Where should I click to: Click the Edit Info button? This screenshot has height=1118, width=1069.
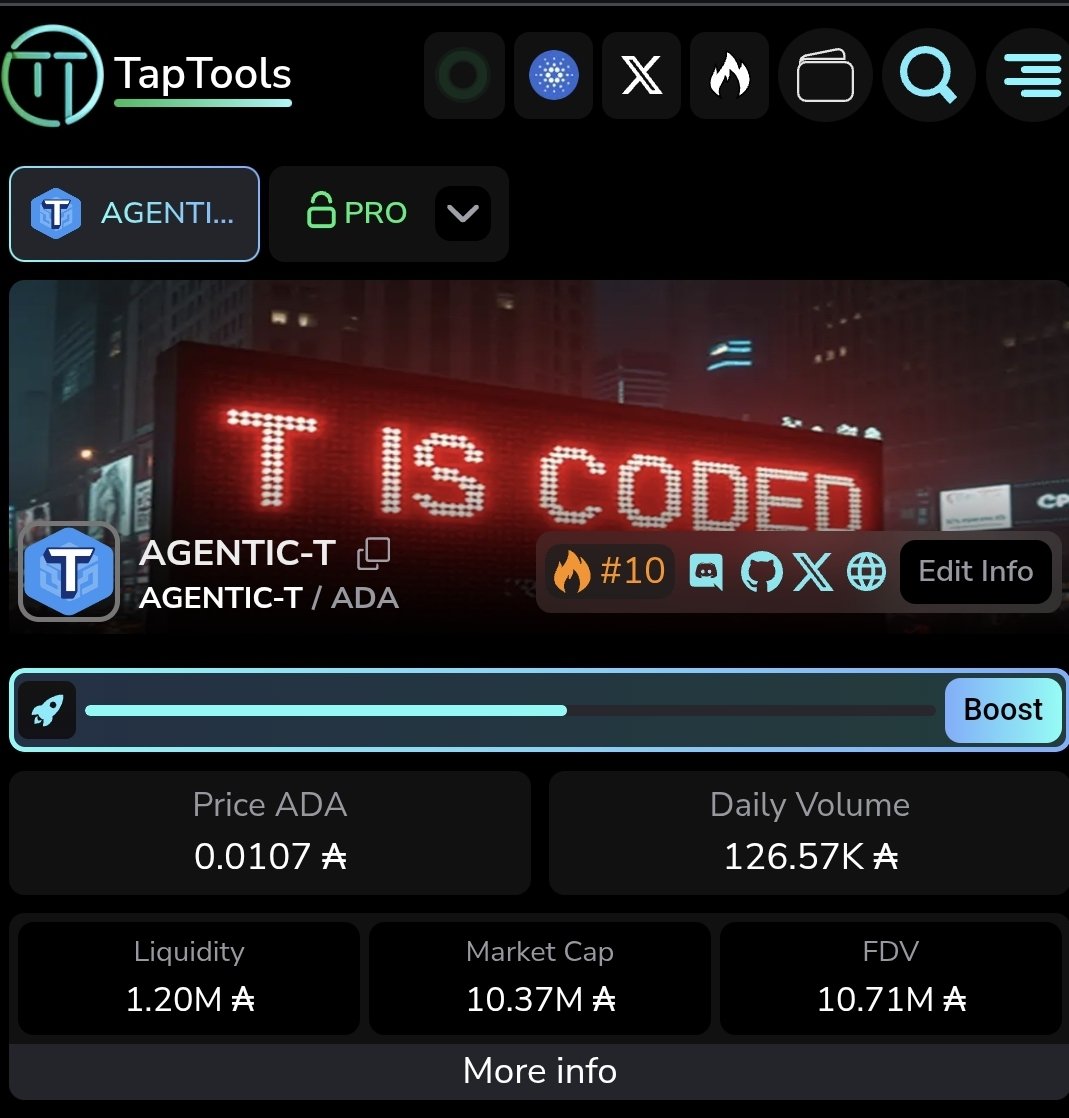coord(975,572)
